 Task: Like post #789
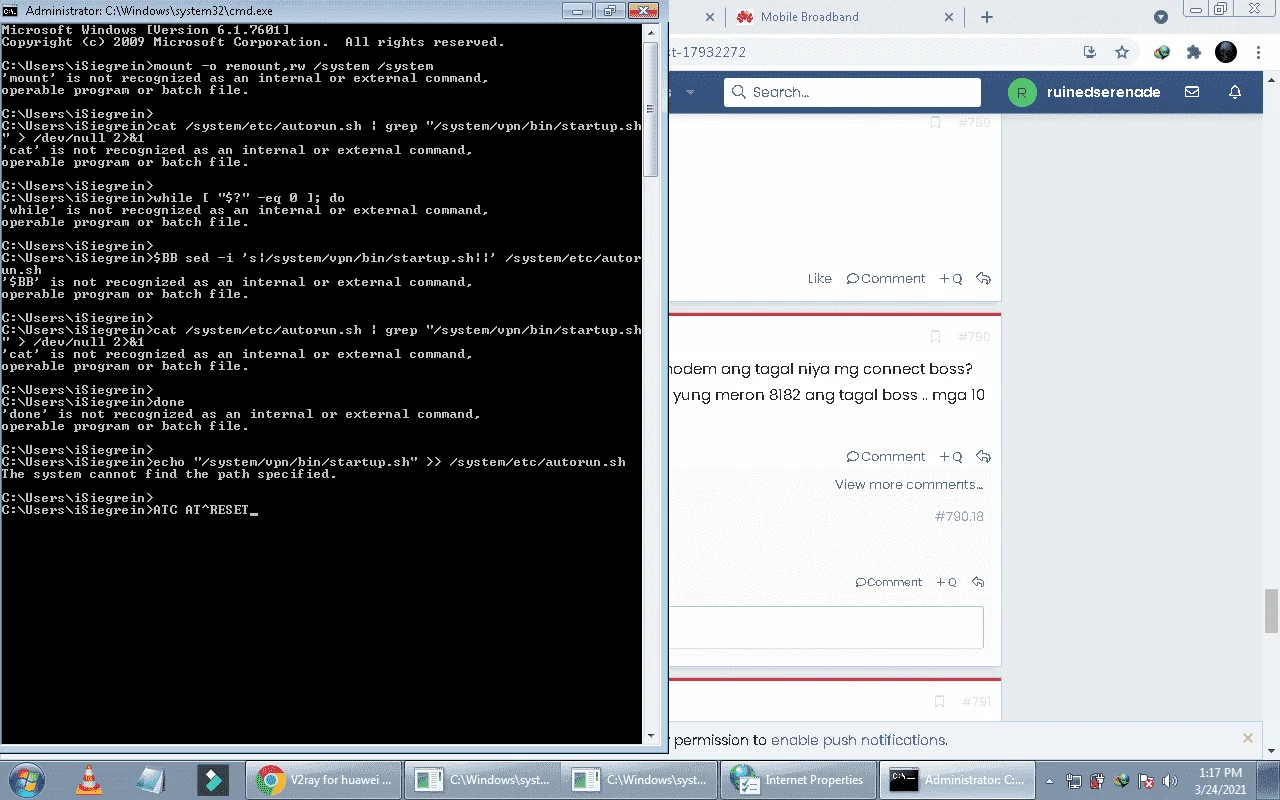[819, 279]
